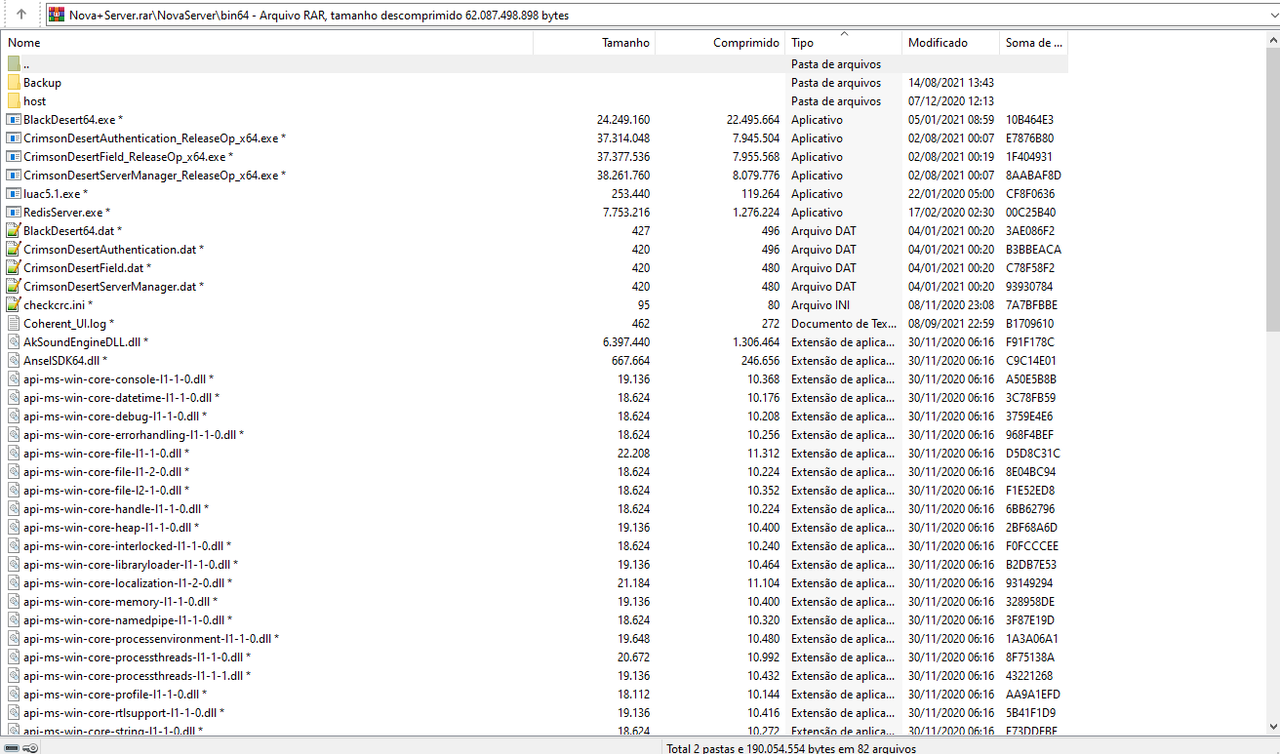This screenshot has width=1280, height=754.
Task: Click the parent folder ".." icon
Action: coord(14,64)
